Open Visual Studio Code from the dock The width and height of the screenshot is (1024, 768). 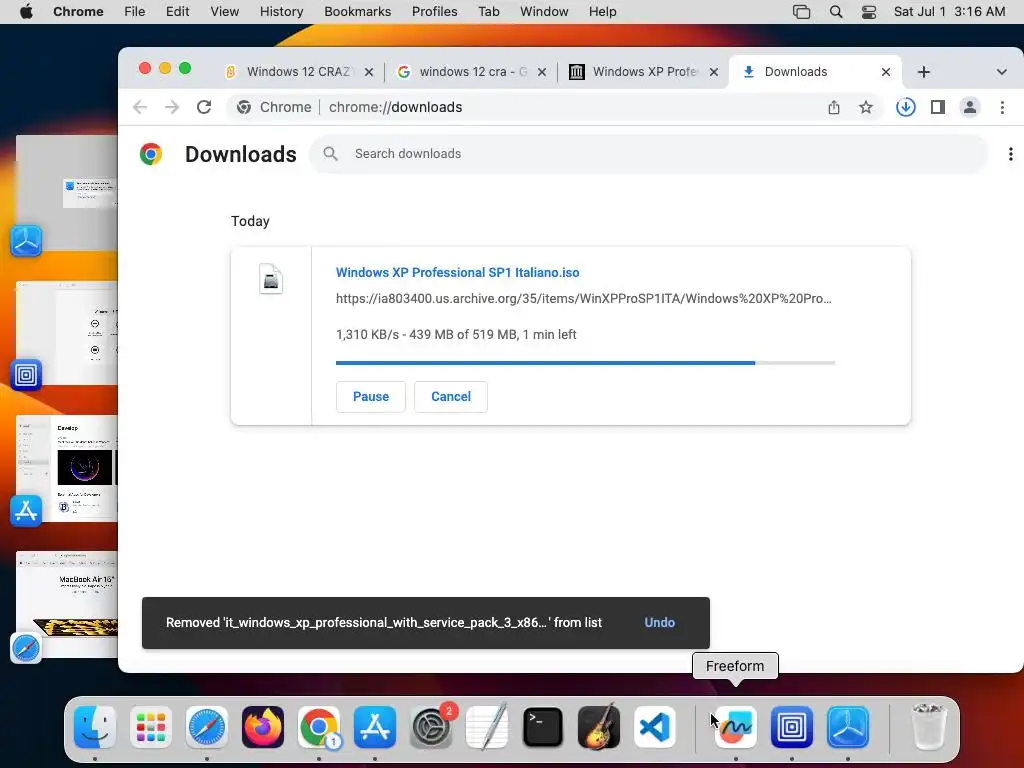tap(655, 727)
